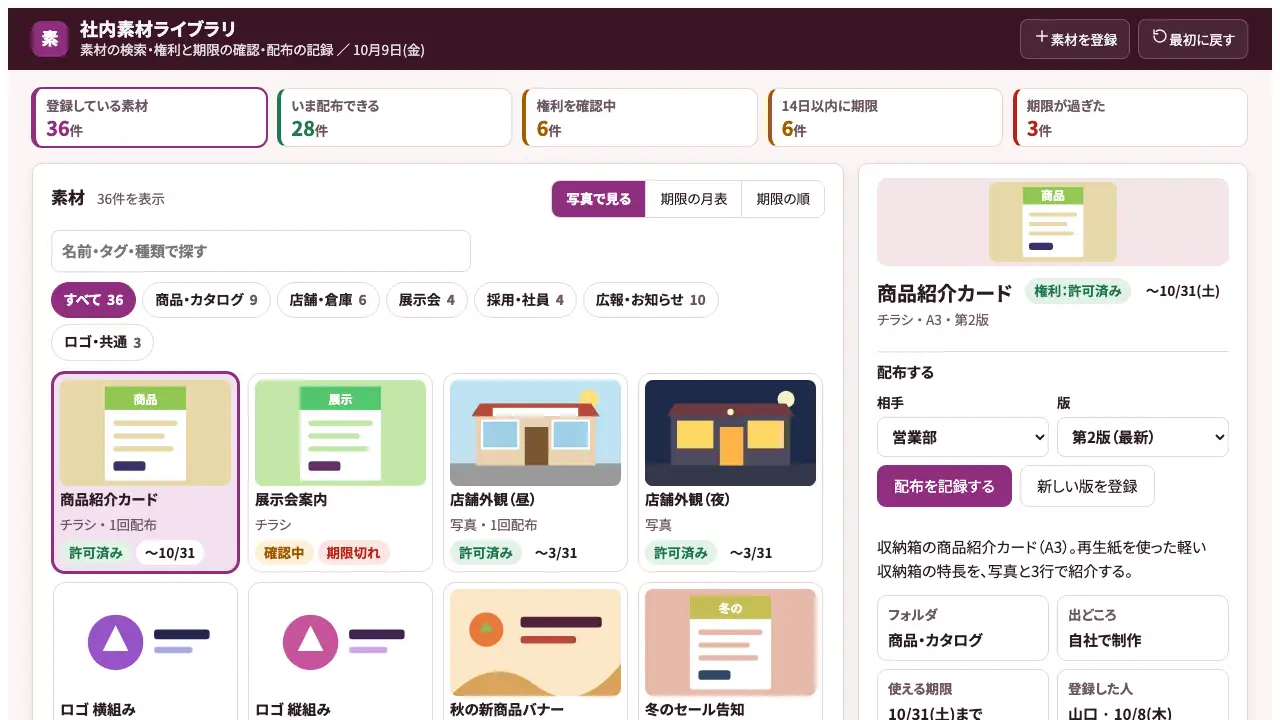Click 許可済み badge on 店舗外観(昼) card
This screenshot has height=720, width=1280.
pyautogui.click(x=486, y=552)
